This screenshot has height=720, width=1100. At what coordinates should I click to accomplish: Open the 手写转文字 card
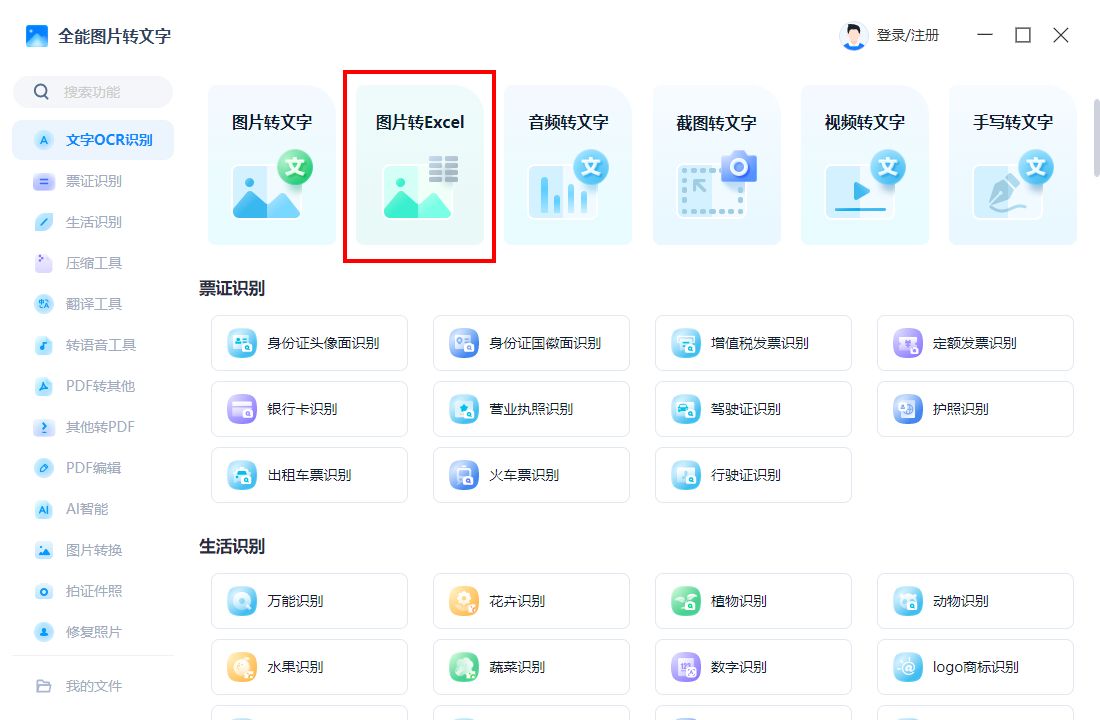(x=1012, y=166)
